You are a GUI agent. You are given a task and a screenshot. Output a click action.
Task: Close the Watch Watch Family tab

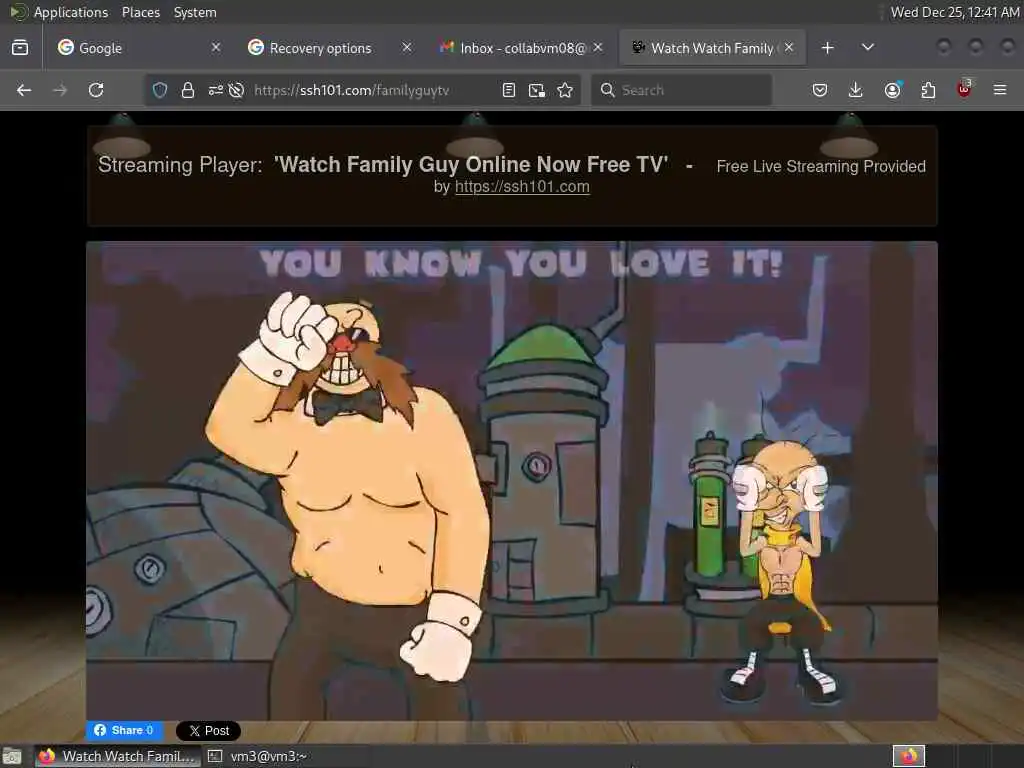789,48
